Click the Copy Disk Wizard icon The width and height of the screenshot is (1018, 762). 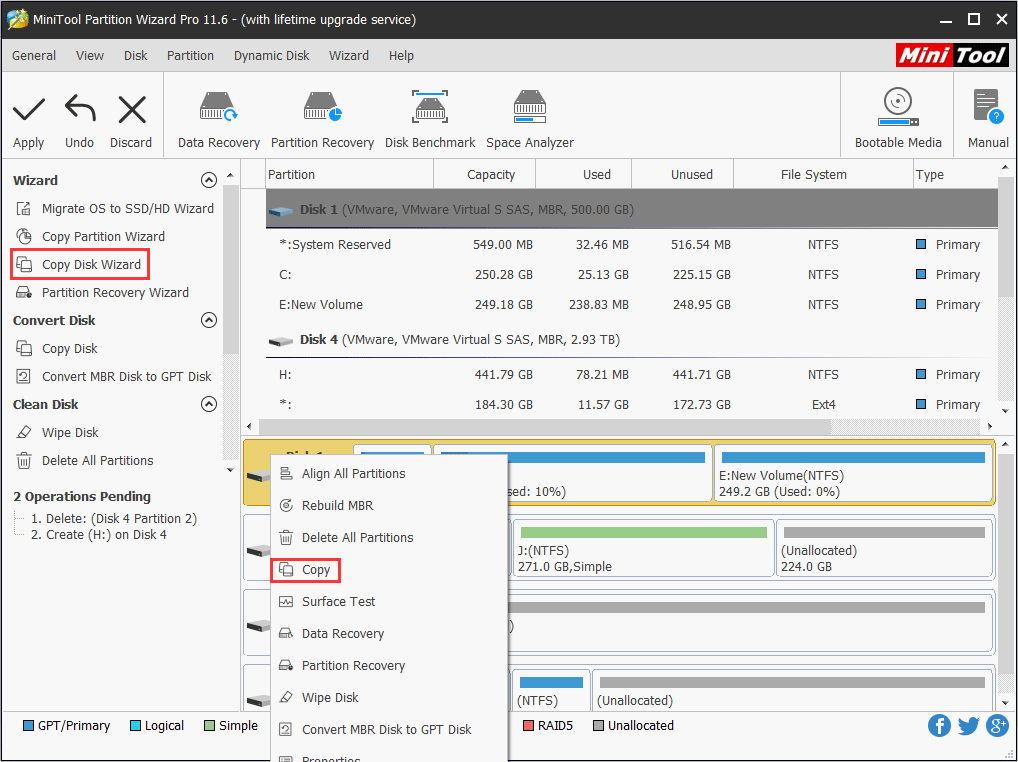pyautogui.click(x=24, y=264)
